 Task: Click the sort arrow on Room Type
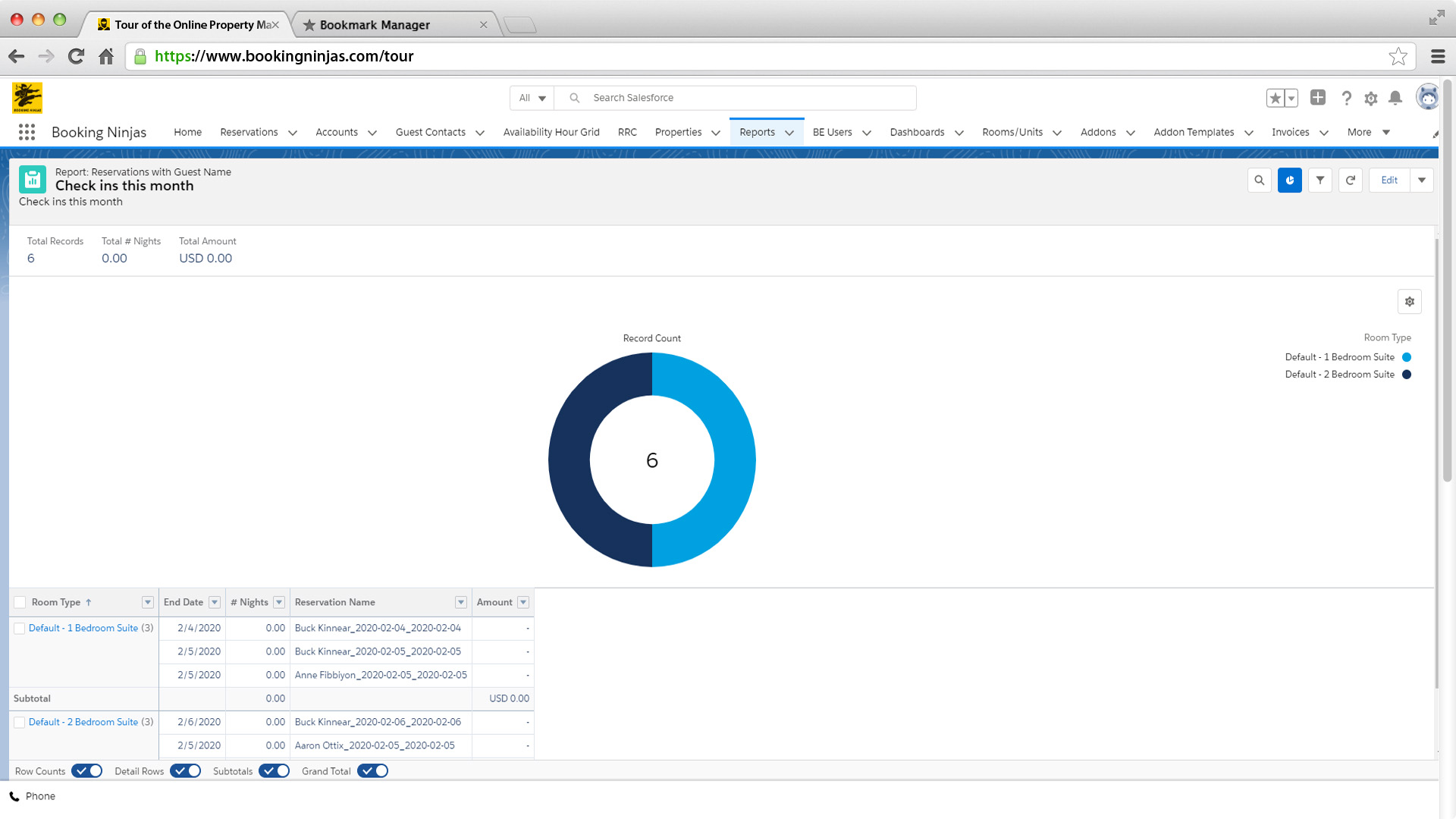tap(89, 602)
